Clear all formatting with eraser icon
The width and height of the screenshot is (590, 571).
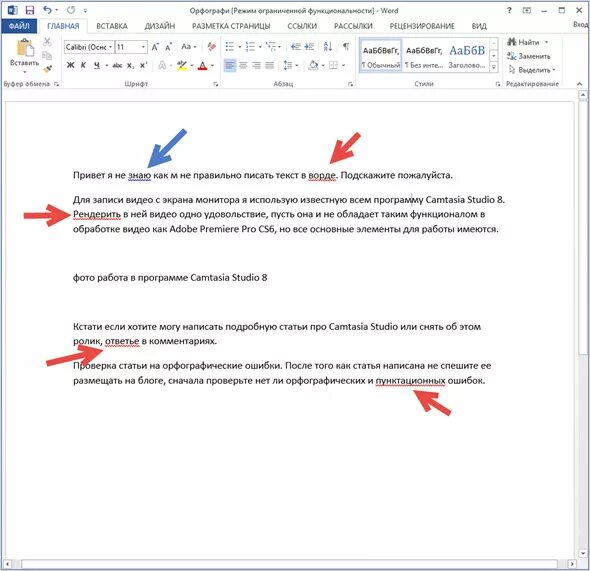[211, 47]
